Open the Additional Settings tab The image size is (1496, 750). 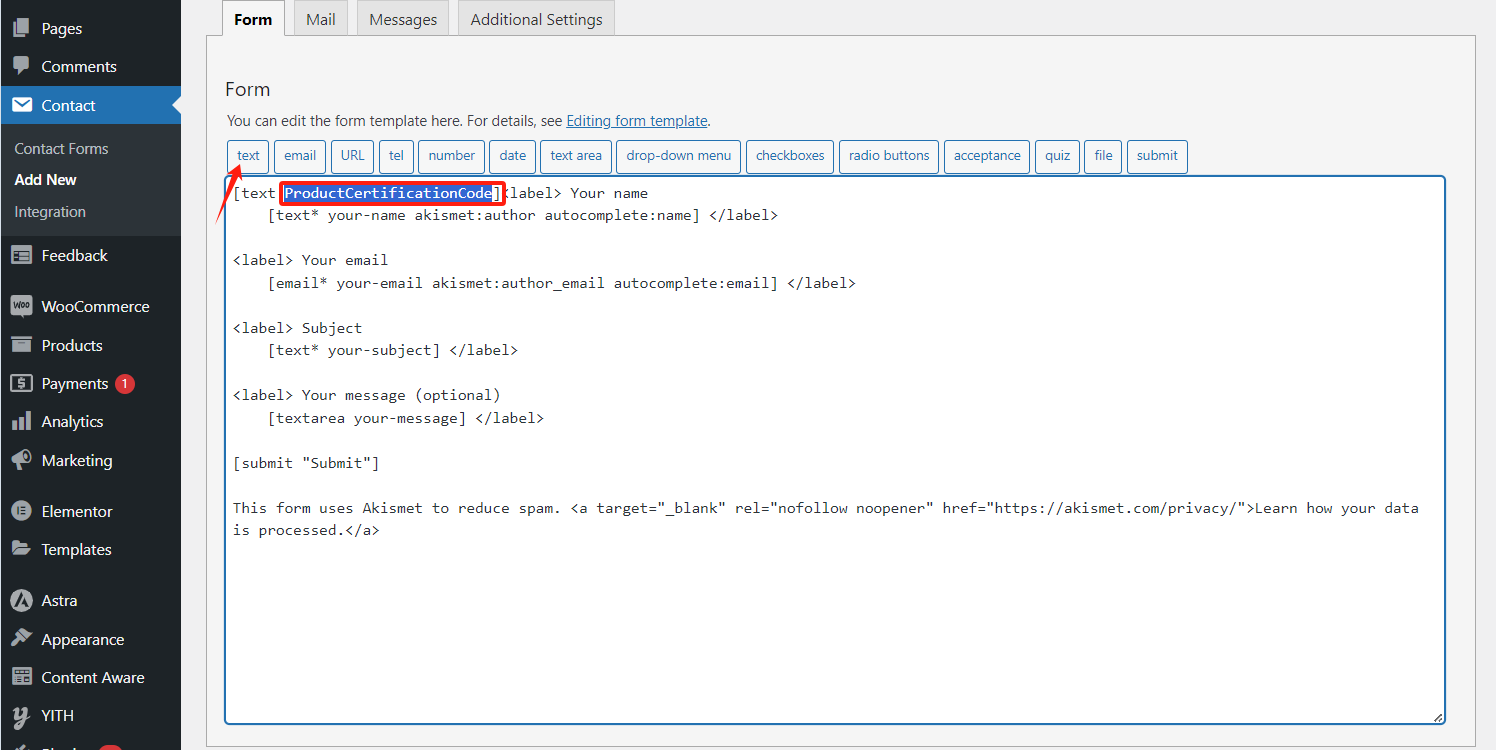[536, 19]
